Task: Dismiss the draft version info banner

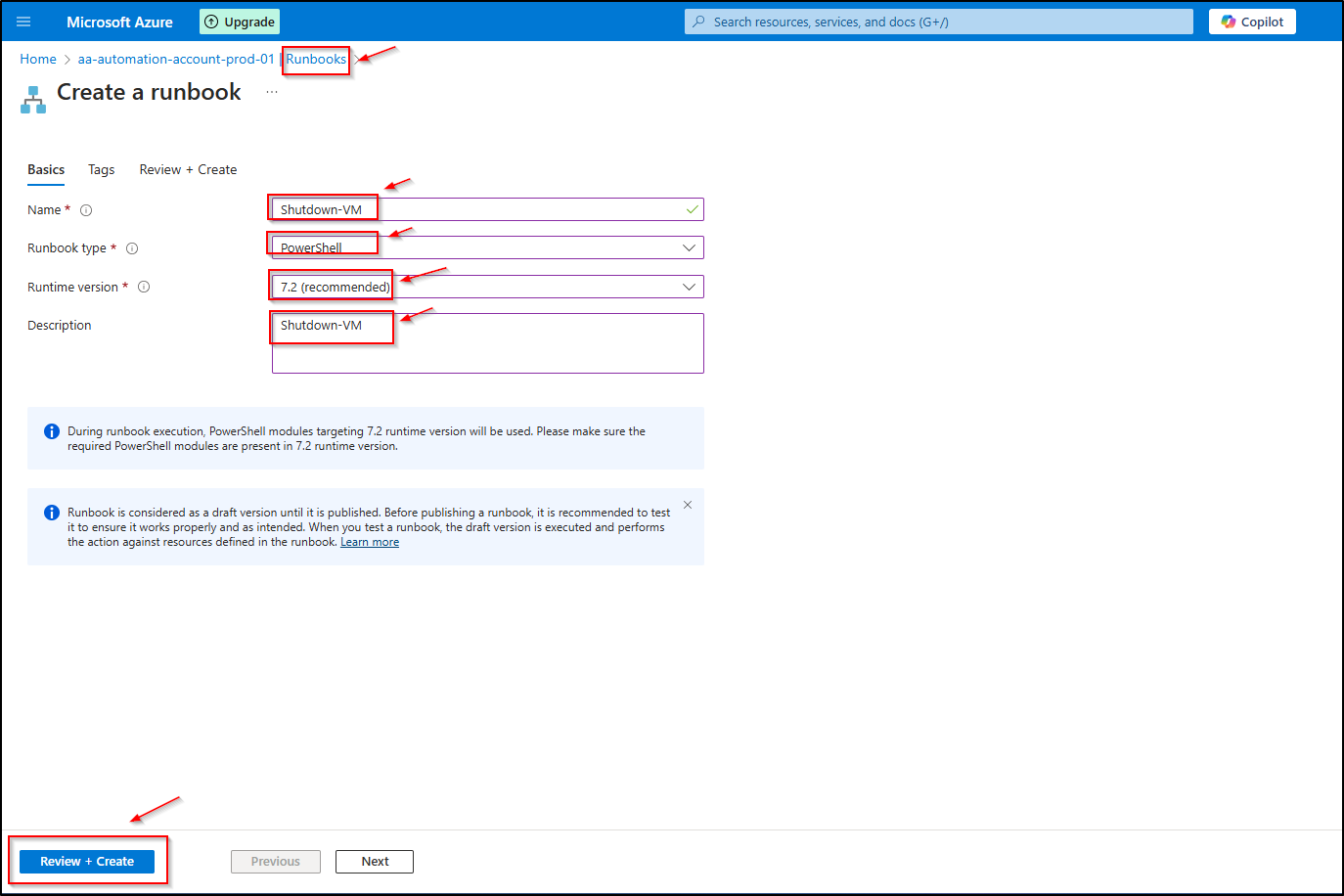Action: (688, 505)
